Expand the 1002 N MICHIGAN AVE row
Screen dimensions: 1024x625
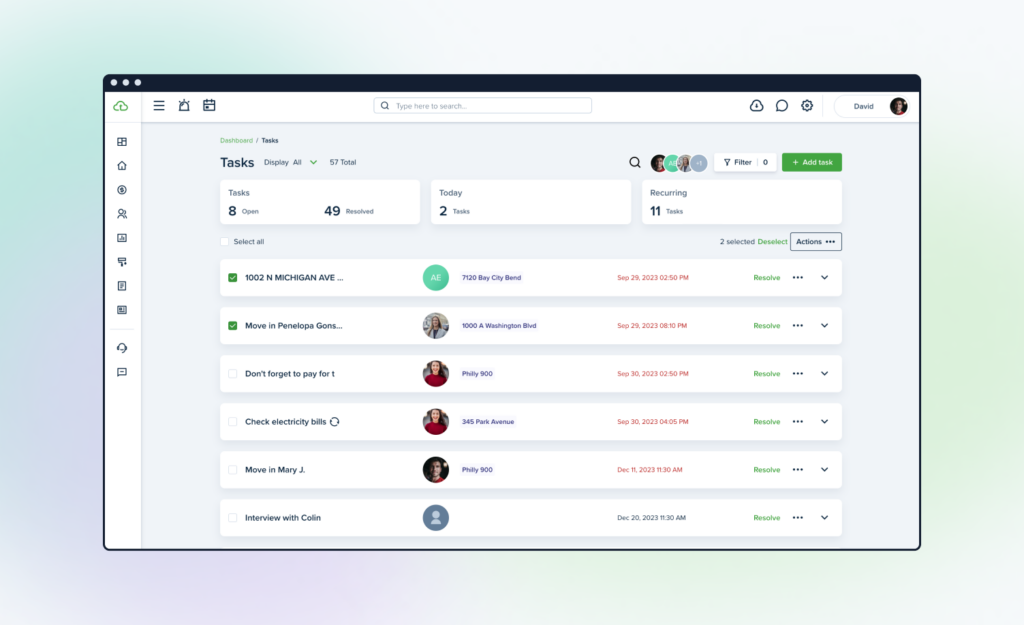pos(825,278)
